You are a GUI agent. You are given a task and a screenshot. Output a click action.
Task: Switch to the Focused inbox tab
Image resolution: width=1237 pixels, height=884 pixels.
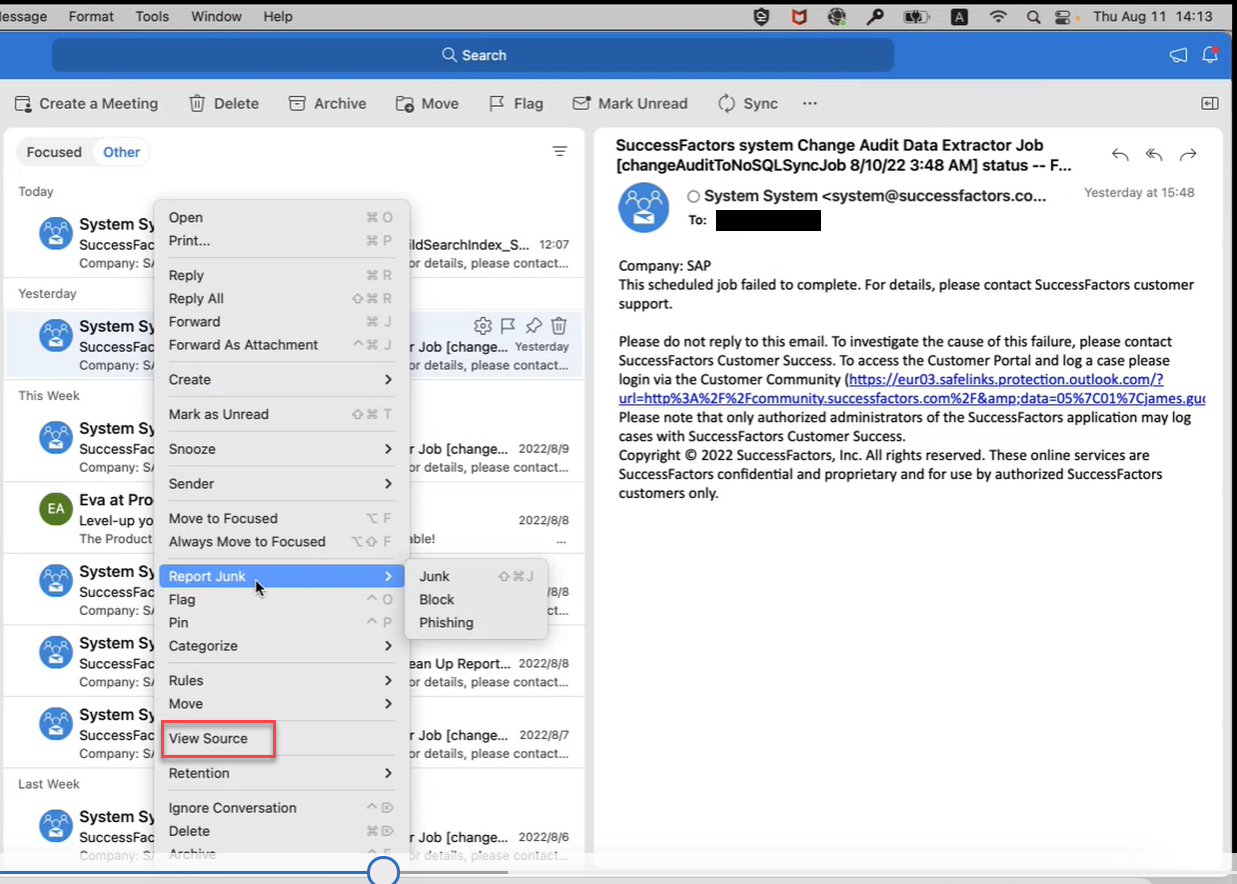click(54, 152)
